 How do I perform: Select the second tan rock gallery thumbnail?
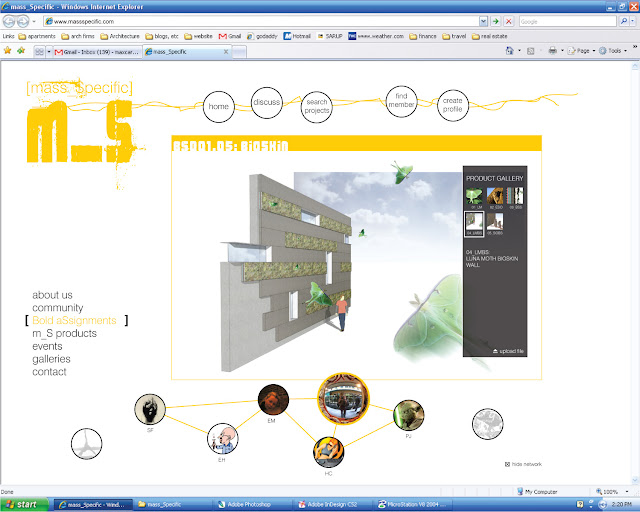point(495,196)
